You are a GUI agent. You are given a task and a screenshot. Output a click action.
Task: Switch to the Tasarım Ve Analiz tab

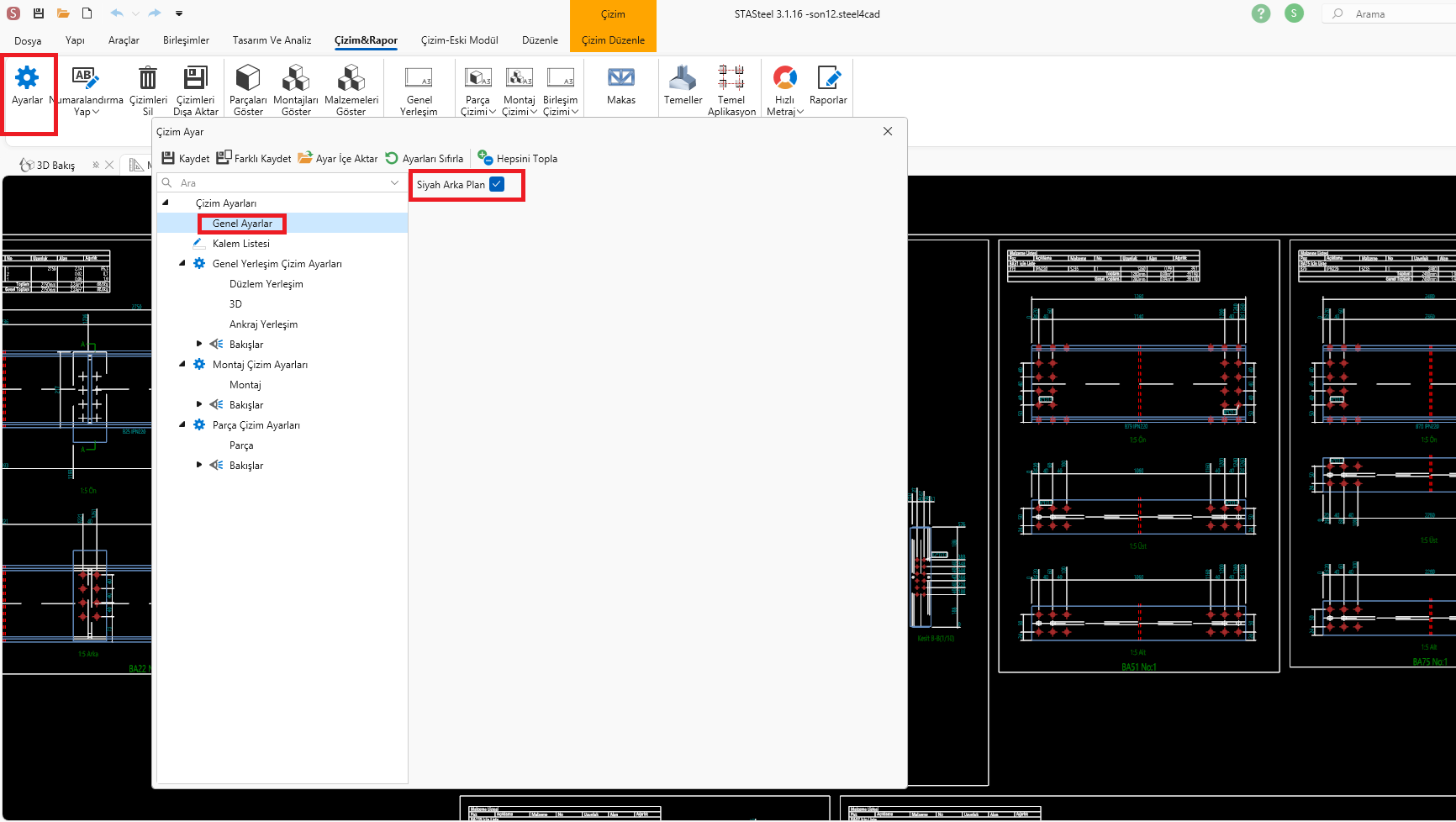272,40
